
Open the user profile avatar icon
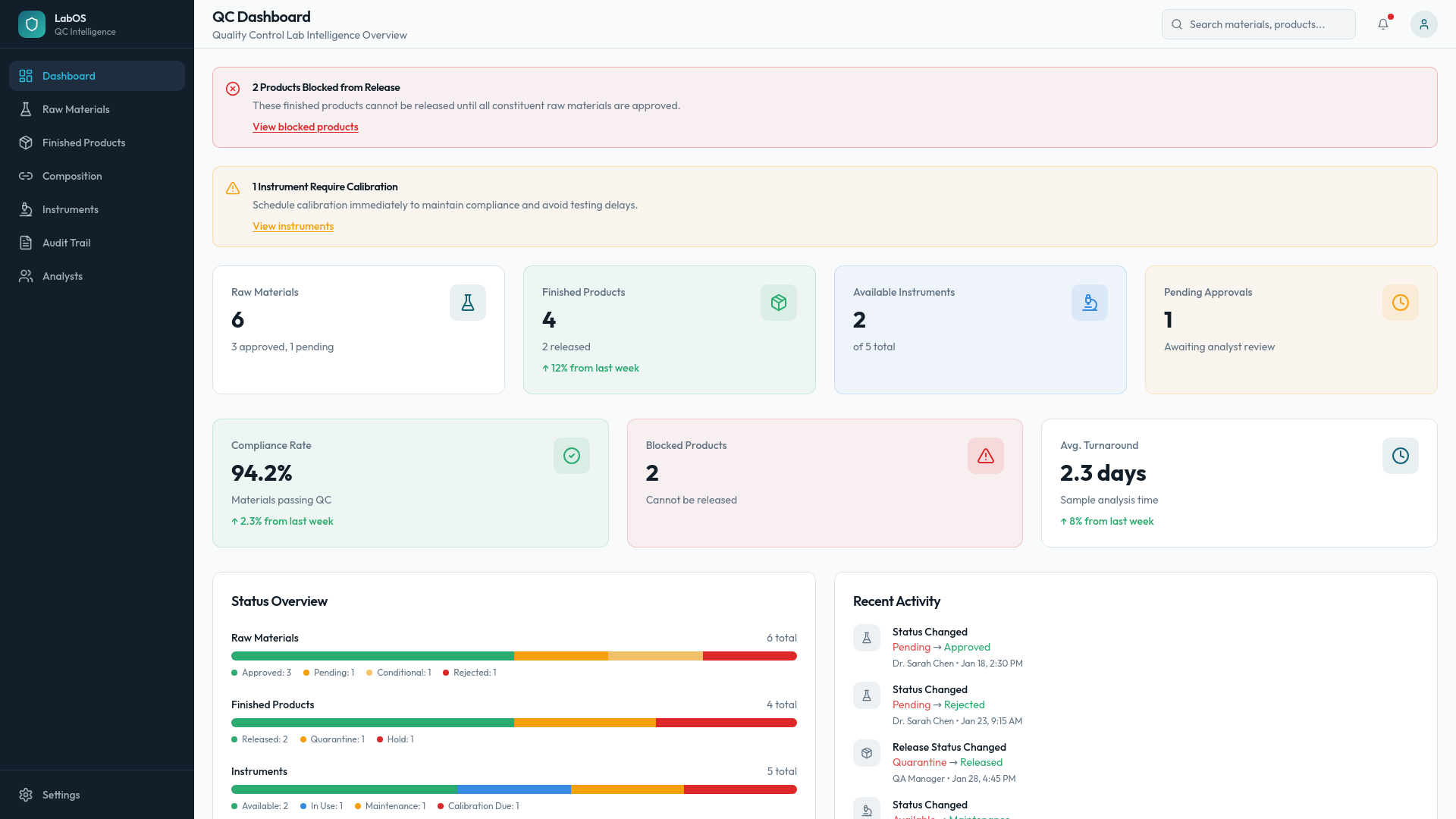point(1424,24)
